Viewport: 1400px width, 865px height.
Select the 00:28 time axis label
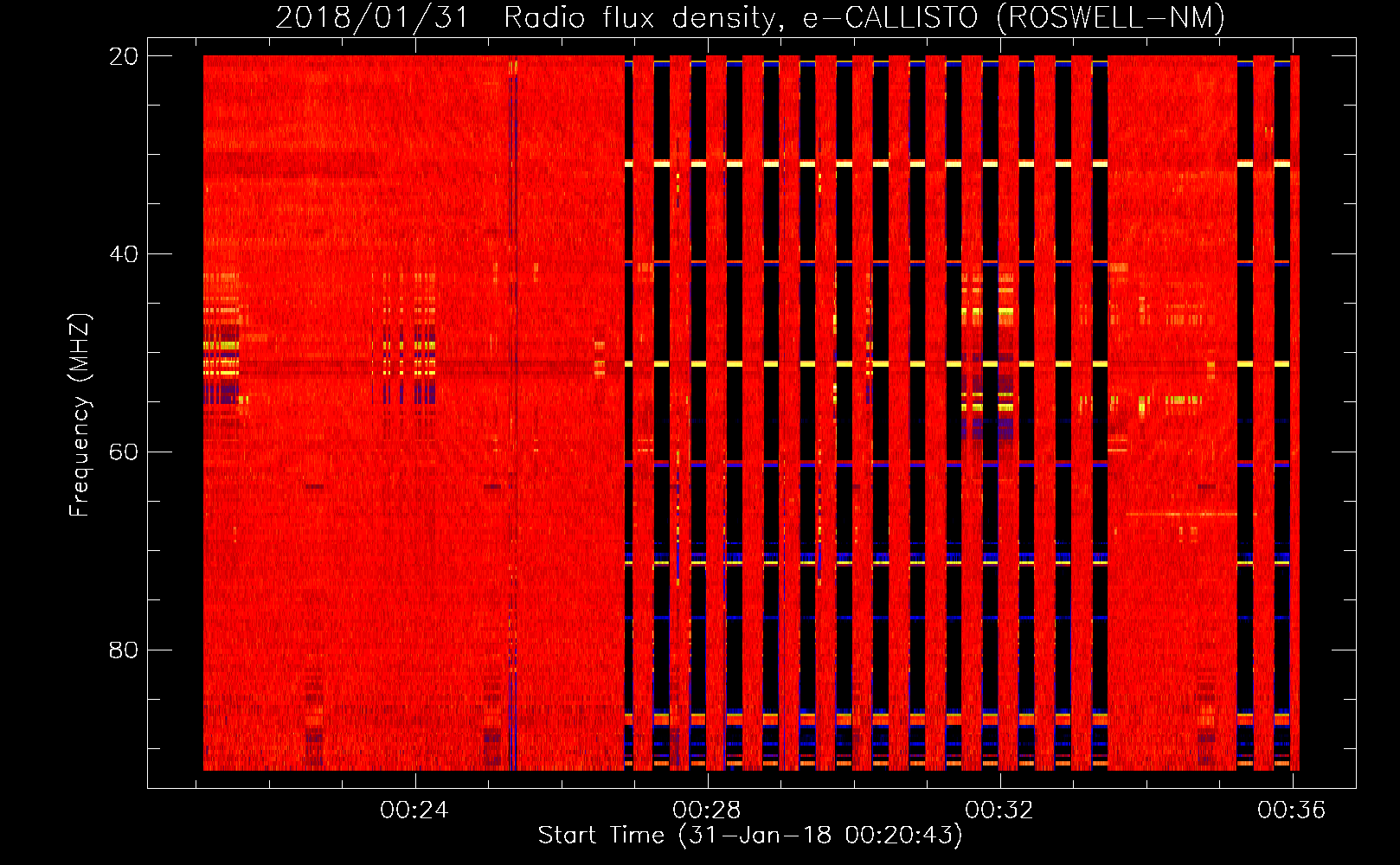tap(707, 810)
